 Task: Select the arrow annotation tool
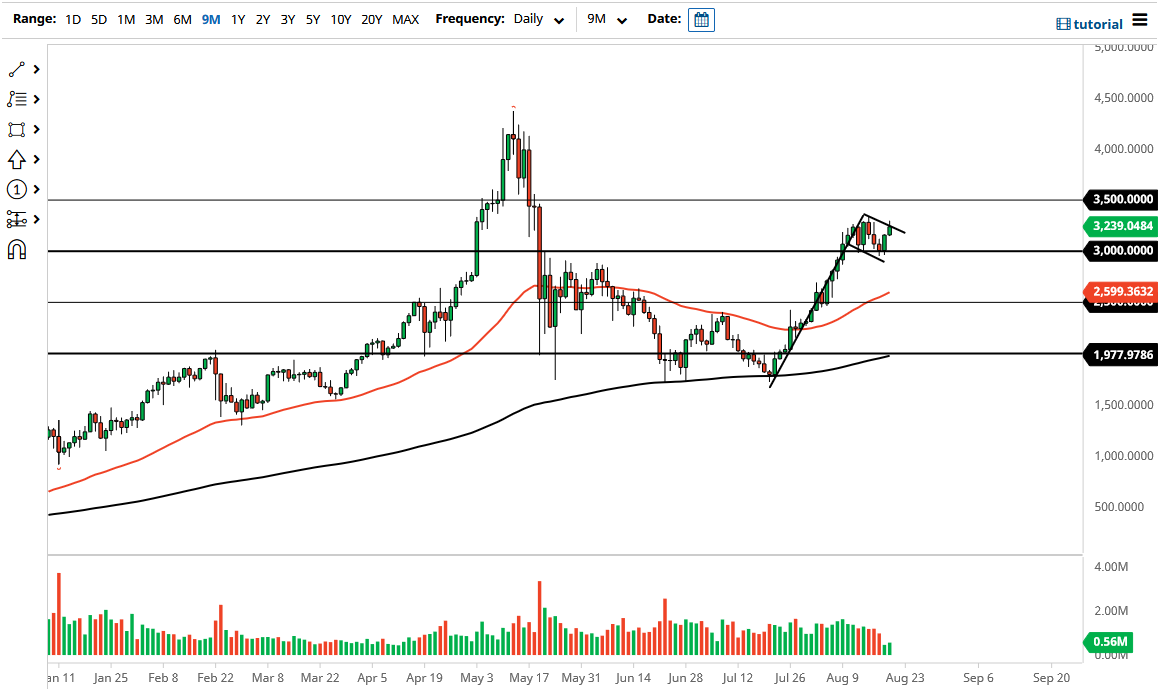17,158
